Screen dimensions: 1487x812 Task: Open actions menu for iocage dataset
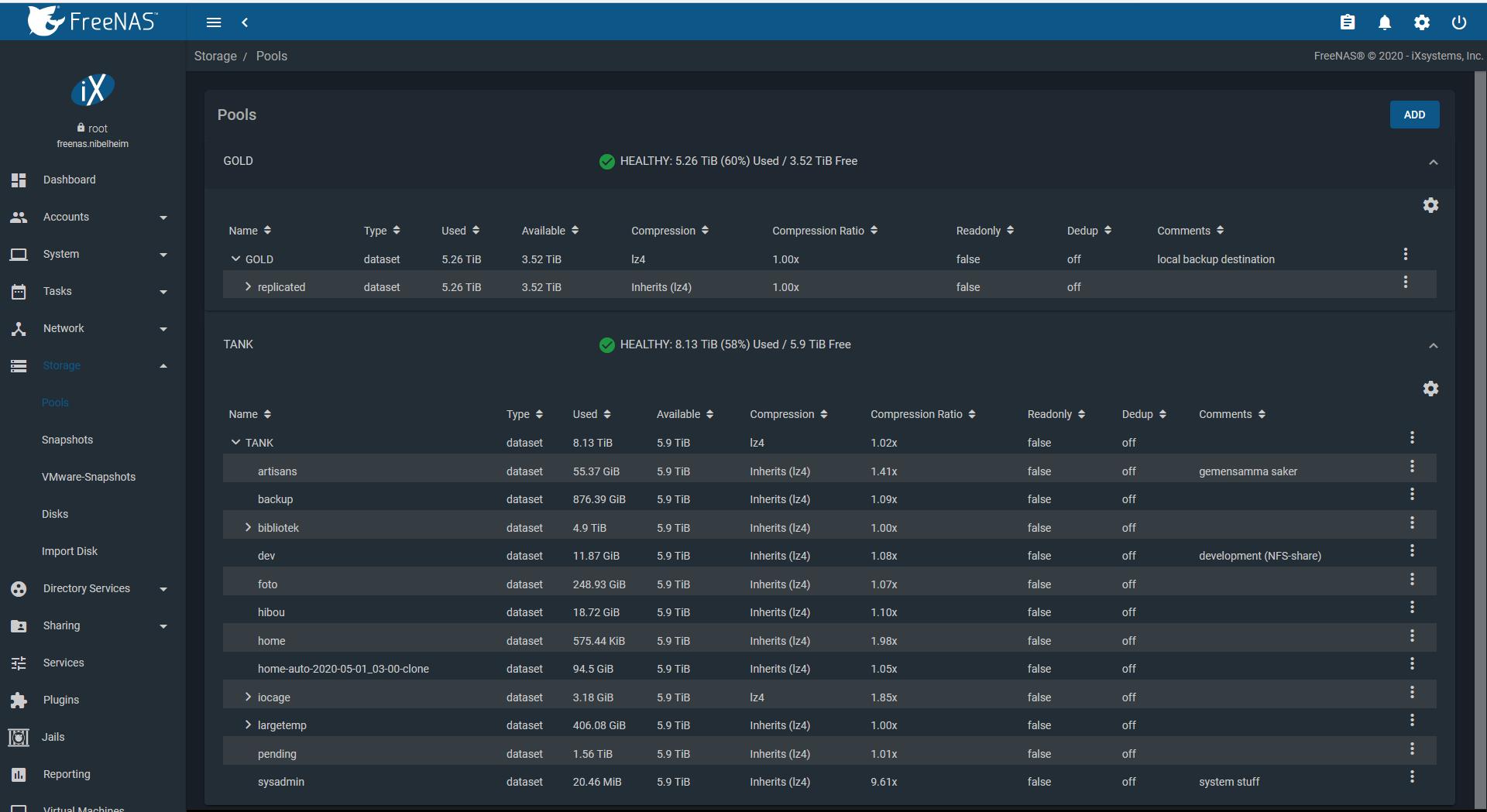1412,692
